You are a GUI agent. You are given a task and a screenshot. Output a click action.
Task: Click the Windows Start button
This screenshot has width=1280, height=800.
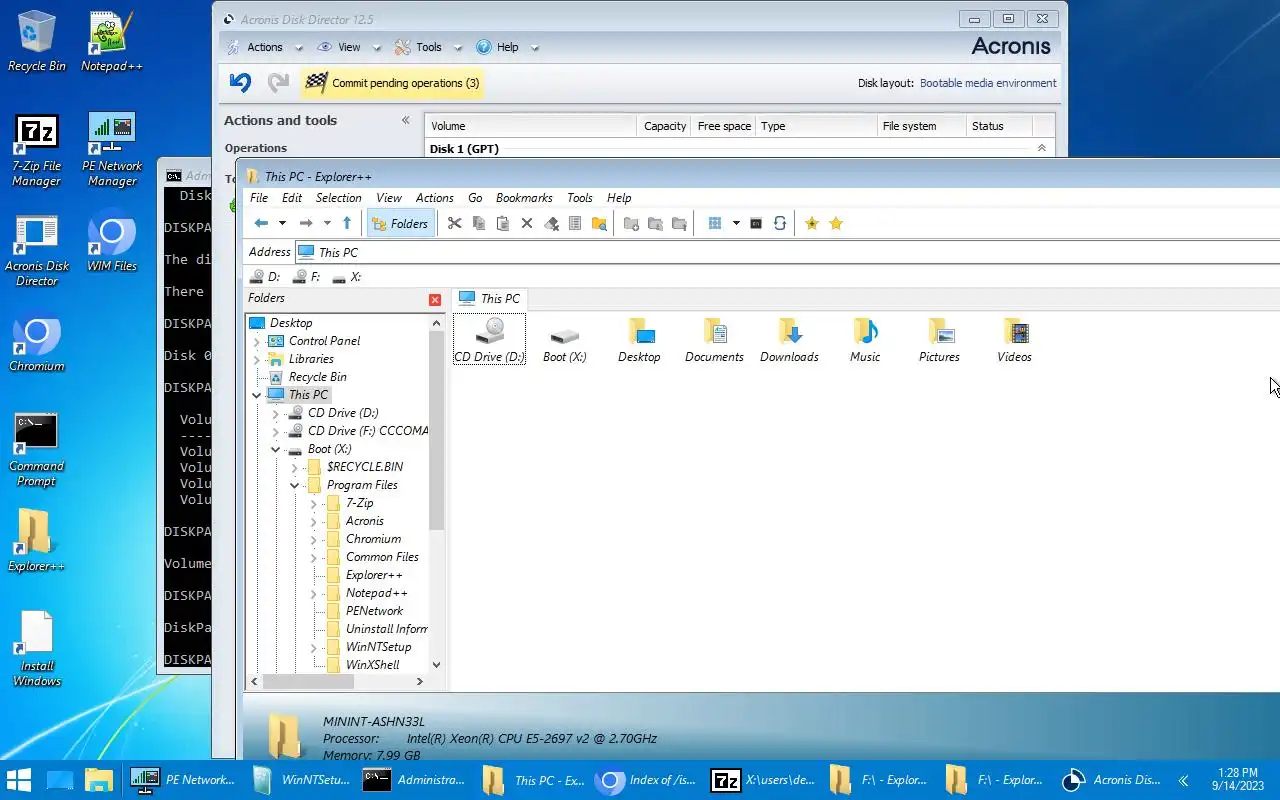click(x=20, y=780)
